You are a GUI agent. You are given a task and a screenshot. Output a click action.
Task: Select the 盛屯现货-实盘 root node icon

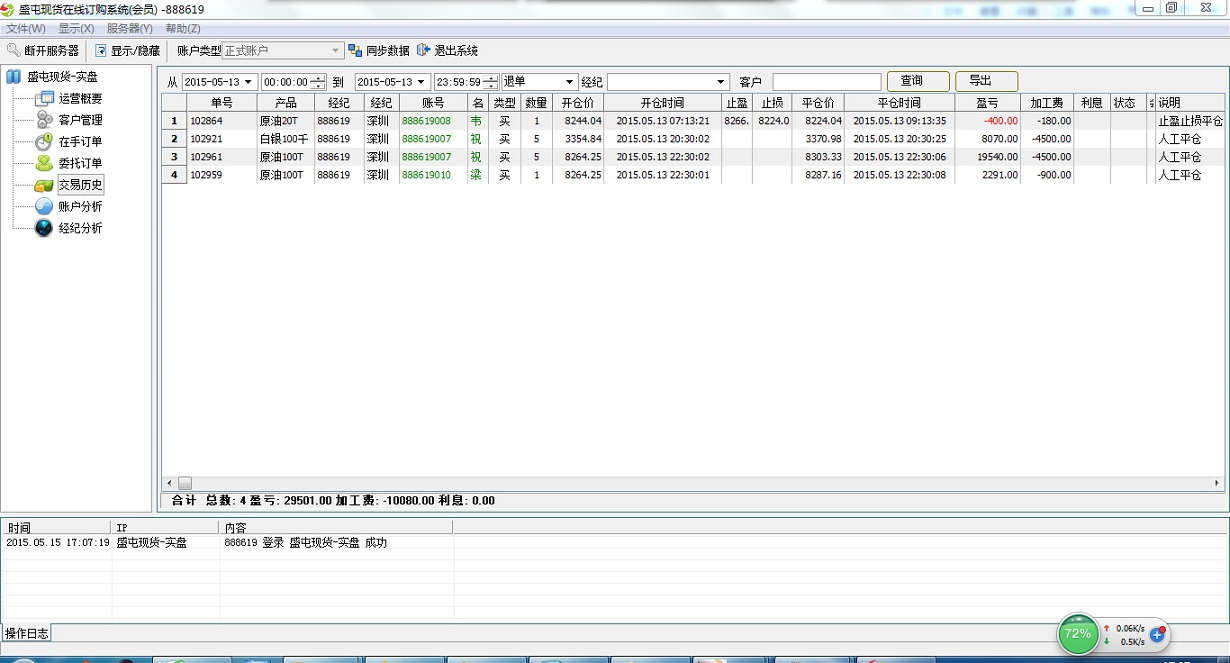tap(14, 77)
